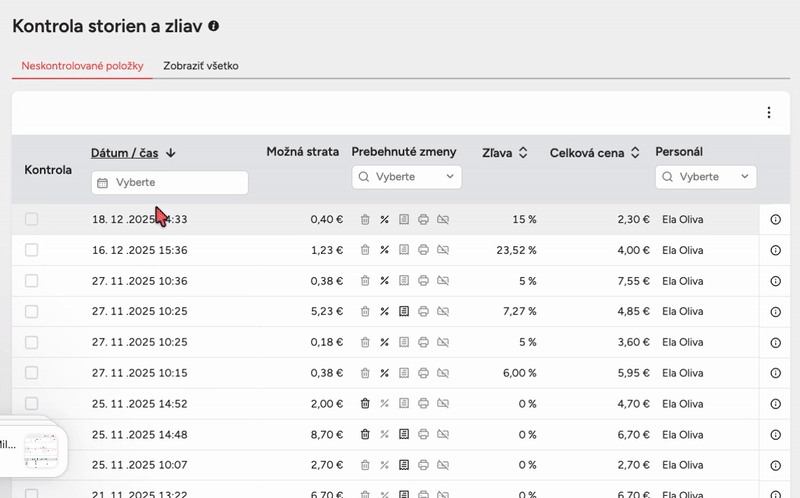The height and width of the screenshot is (498, 800).
Task: Sort by Dátum / čas header
Action: (x=125, y=153)
